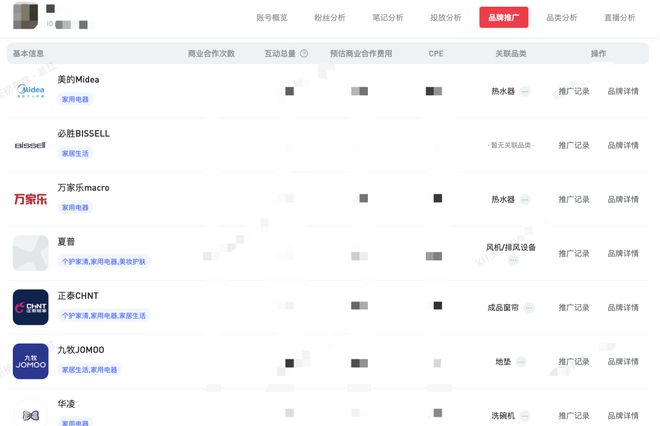The image size is (660, 426).
Task: Click the 万家乐macro brand name
Action: 83,188
